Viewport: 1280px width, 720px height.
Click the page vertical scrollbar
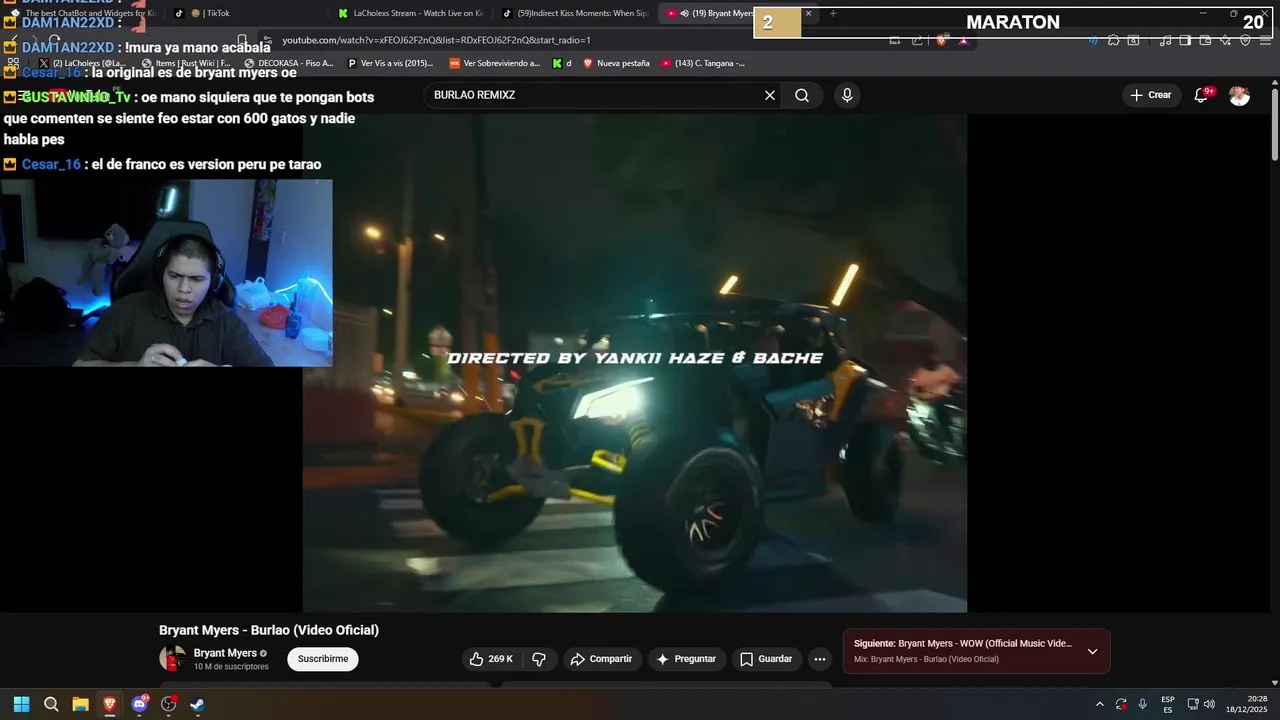pos(1275,125)
